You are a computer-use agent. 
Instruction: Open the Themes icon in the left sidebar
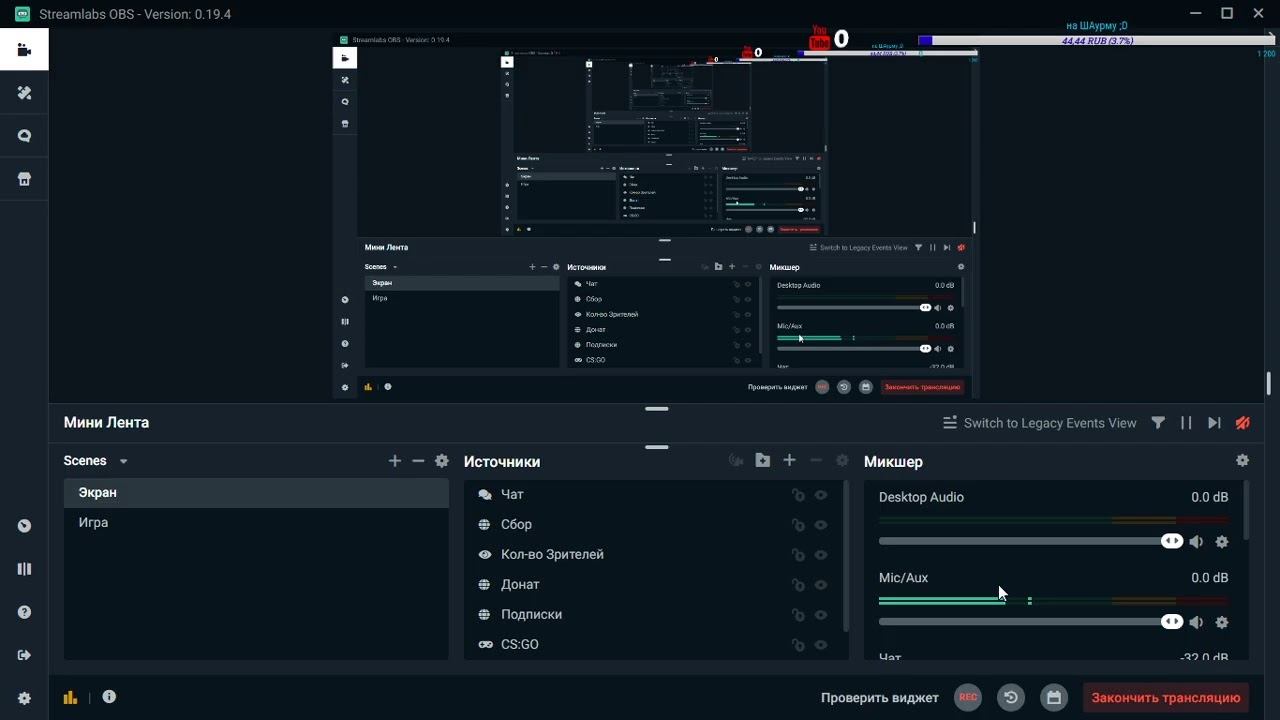[24, 93]
